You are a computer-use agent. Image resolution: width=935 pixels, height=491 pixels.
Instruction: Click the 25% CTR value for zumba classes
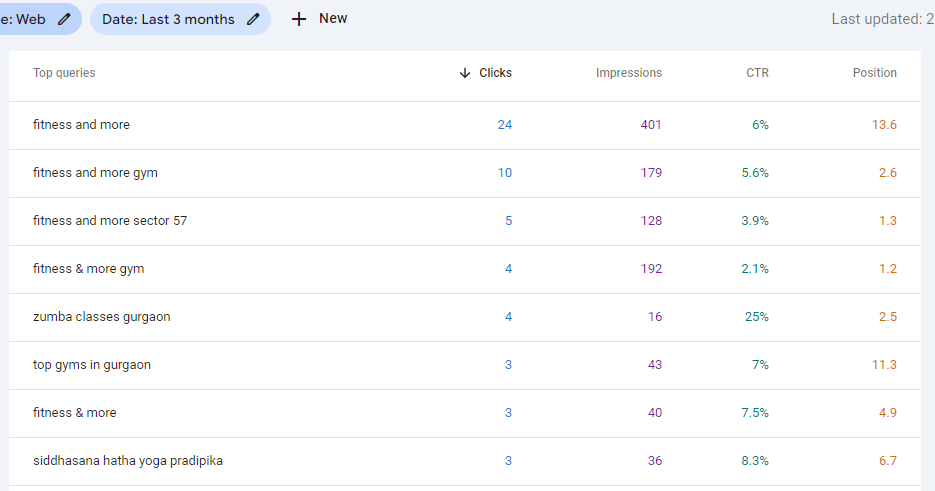click(756, 317)
